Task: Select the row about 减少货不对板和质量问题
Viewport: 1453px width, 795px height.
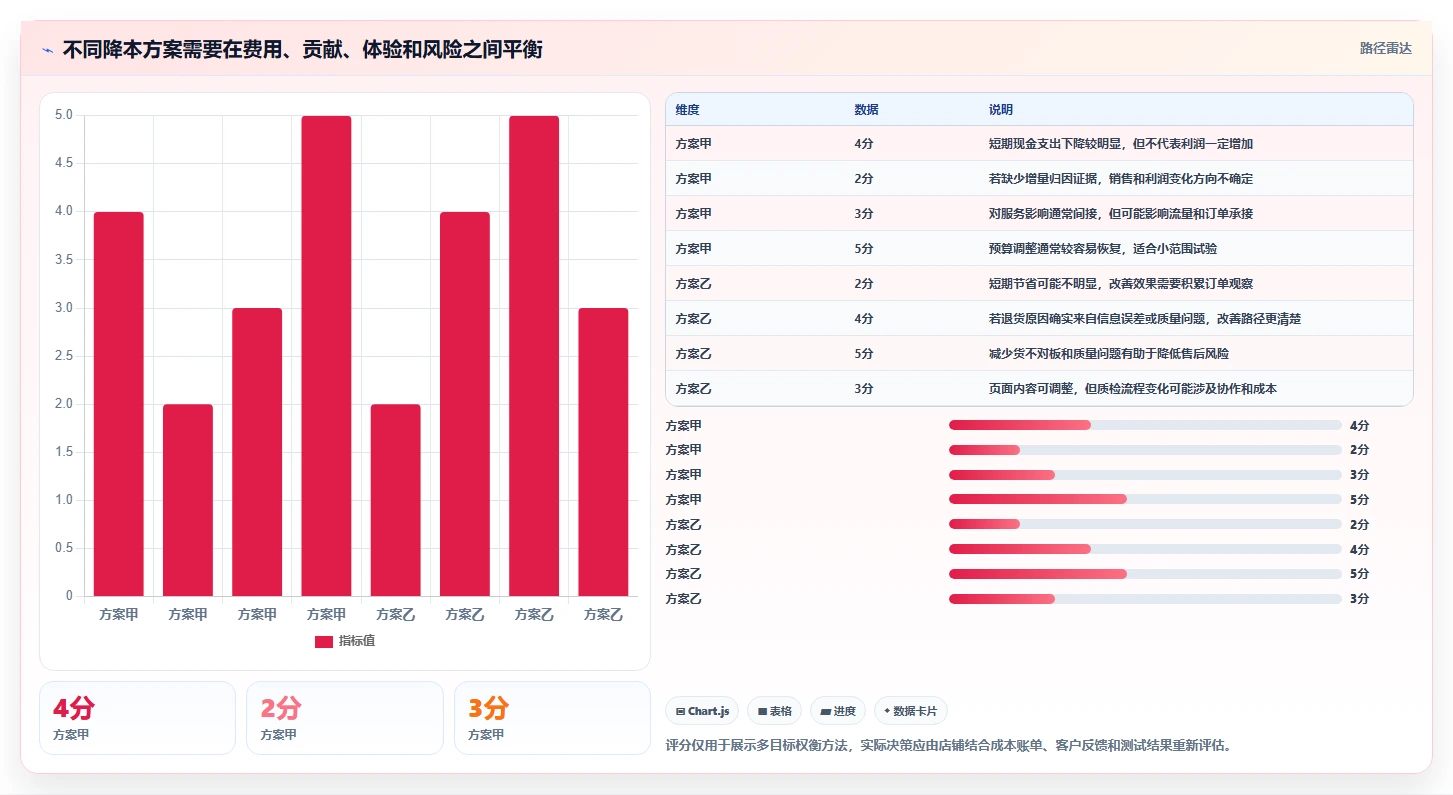Action: 1039,354
